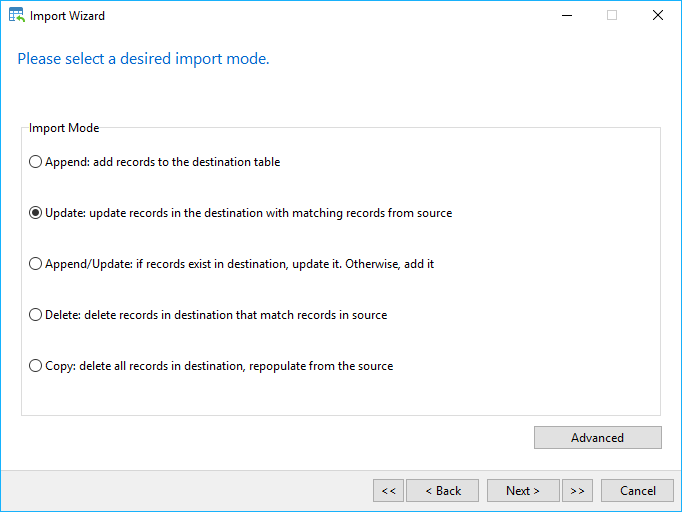Click the 'Import Wizard' window title text
The image size is (682, 512).
tap(67, 16)
